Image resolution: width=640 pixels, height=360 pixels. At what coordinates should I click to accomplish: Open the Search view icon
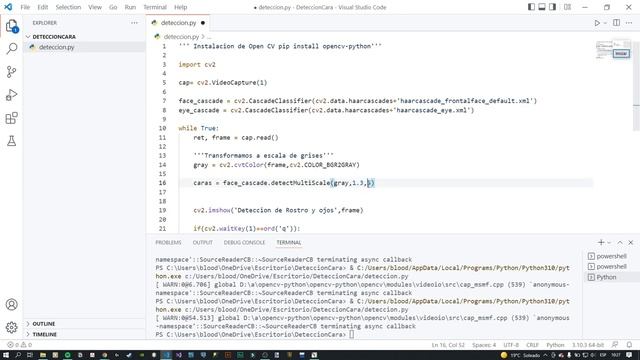click(x=11, y=49)
